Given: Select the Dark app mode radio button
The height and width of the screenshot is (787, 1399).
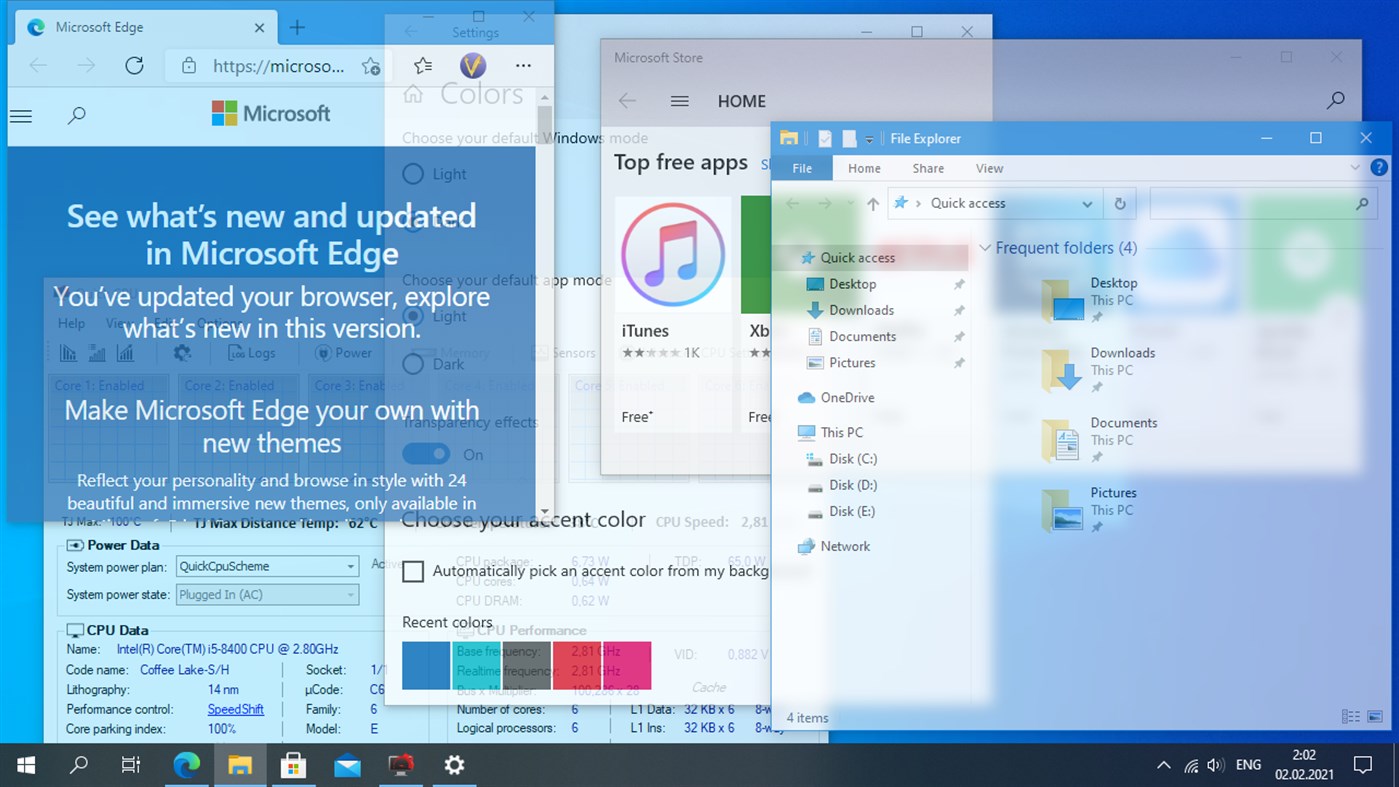Looking at the screenshot, I should pos(411,364).
